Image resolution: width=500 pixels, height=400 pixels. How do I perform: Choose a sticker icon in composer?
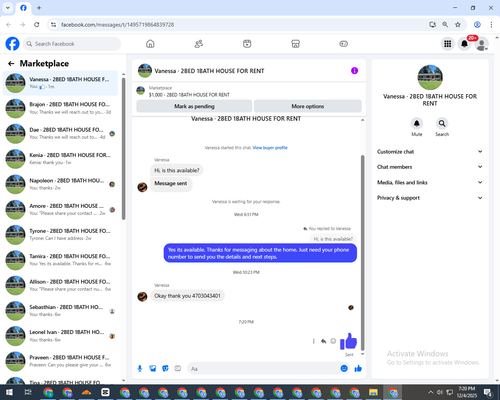point(165,368)
